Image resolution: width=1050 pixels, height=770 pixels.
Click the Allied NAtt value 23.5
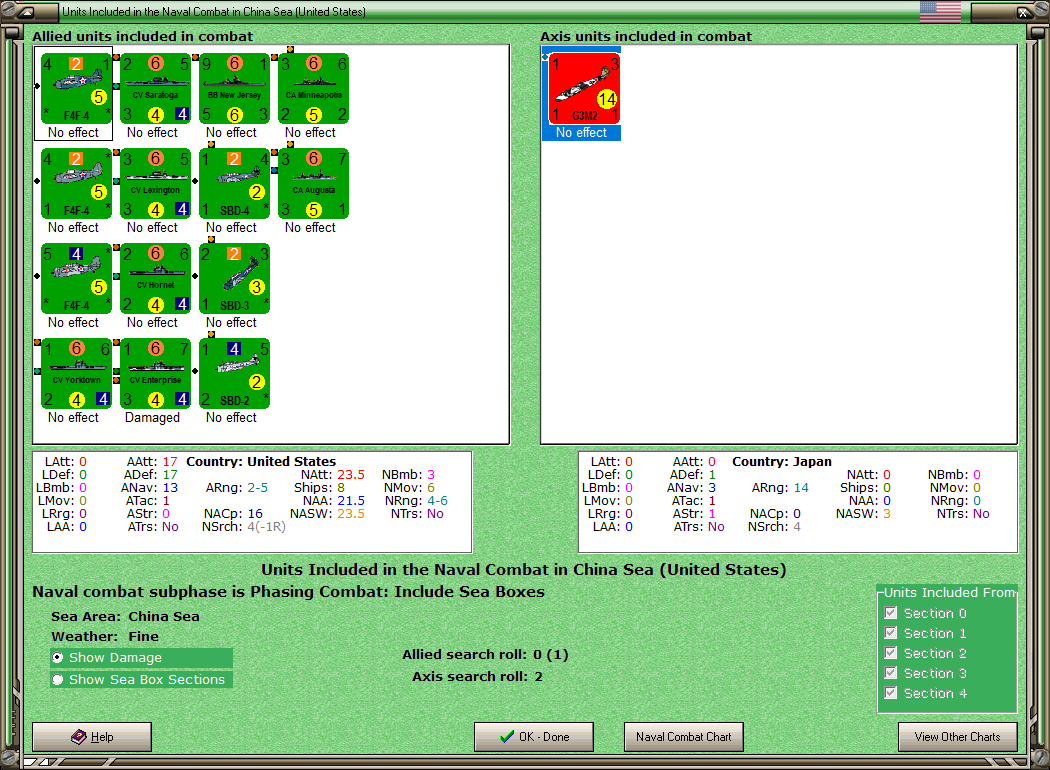click(x=351, y=475)
